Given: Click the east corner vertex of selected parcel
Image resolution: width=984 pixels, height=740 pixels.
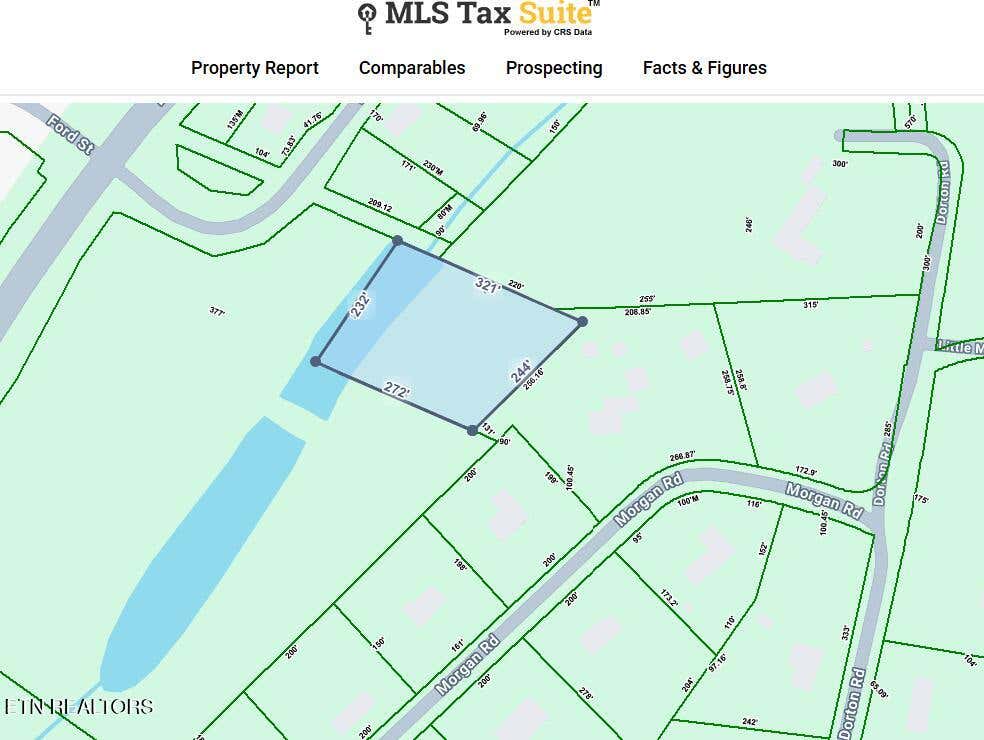Looking at the screenshot, I should [582, 321].
